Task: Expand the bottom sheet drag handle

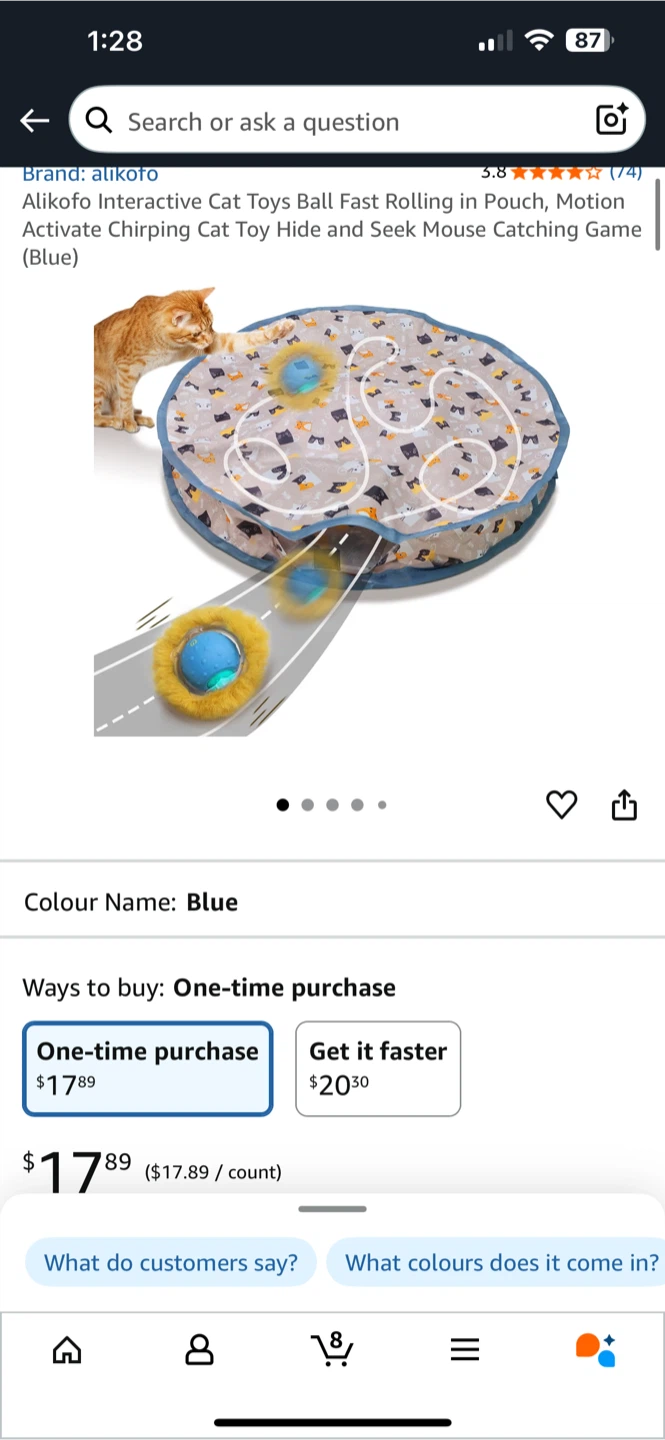Action: 332,1209
